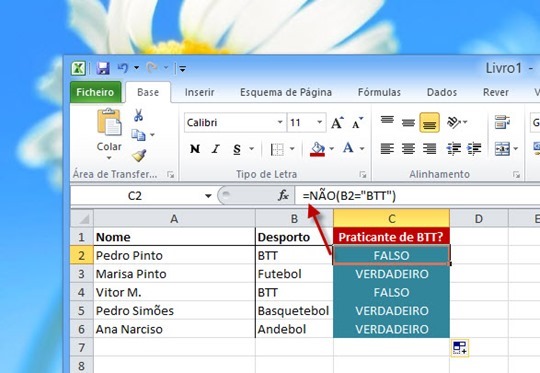Activate the Format Painter brush
Screen dimensions: 540x373
click(139, 156)
